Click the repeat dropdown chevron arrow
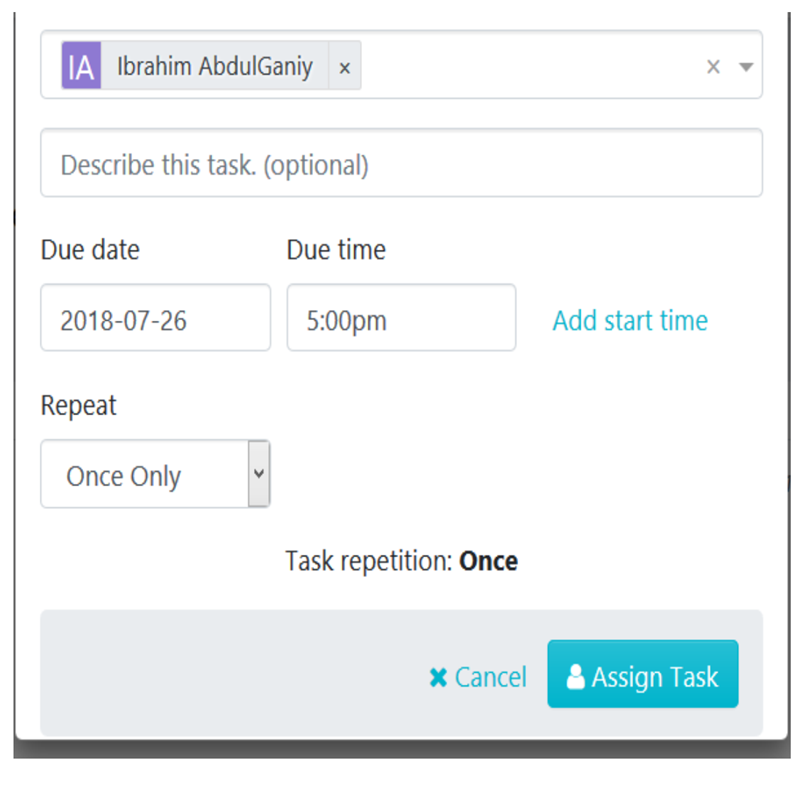 259,474
